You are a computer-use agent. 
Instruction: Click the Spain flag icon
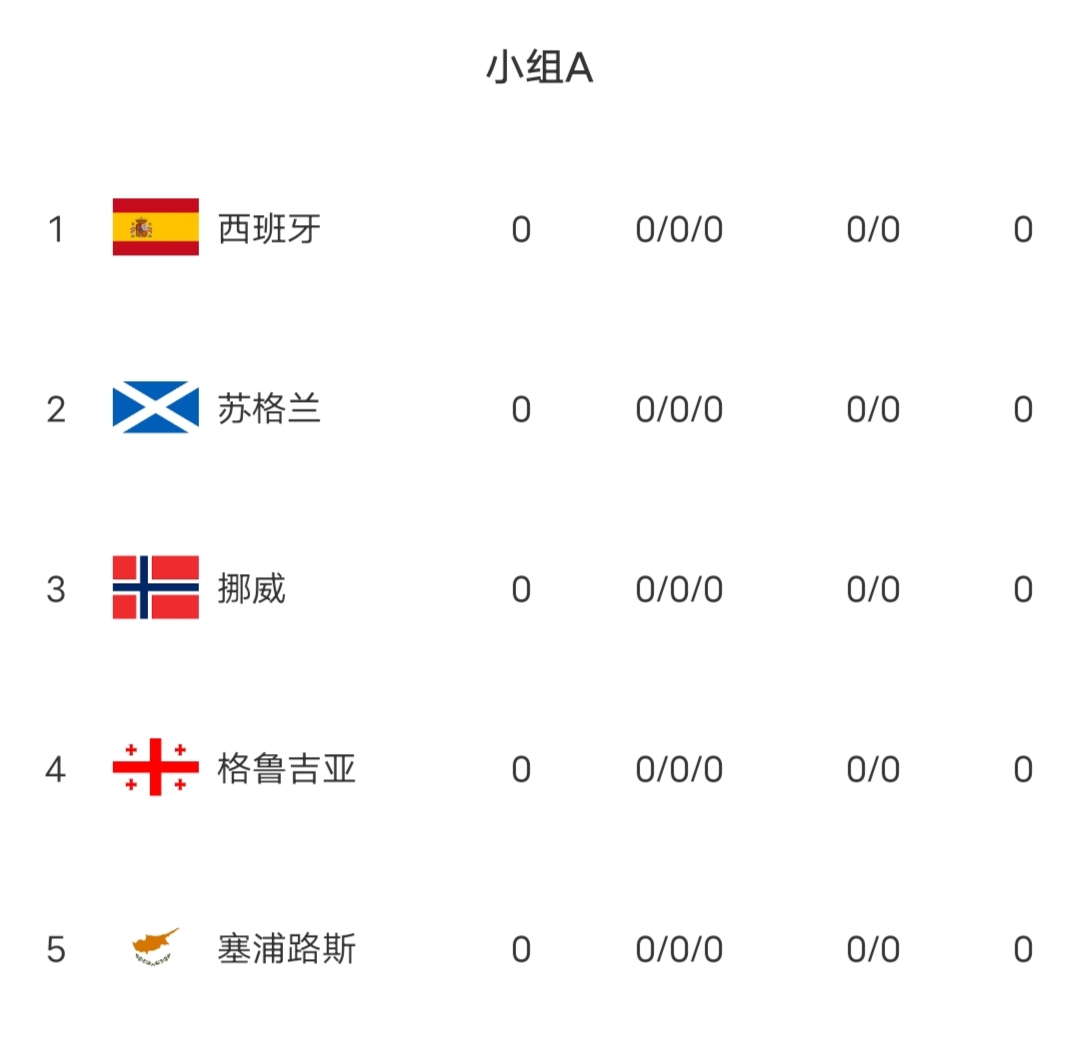[x=155, y=228]
